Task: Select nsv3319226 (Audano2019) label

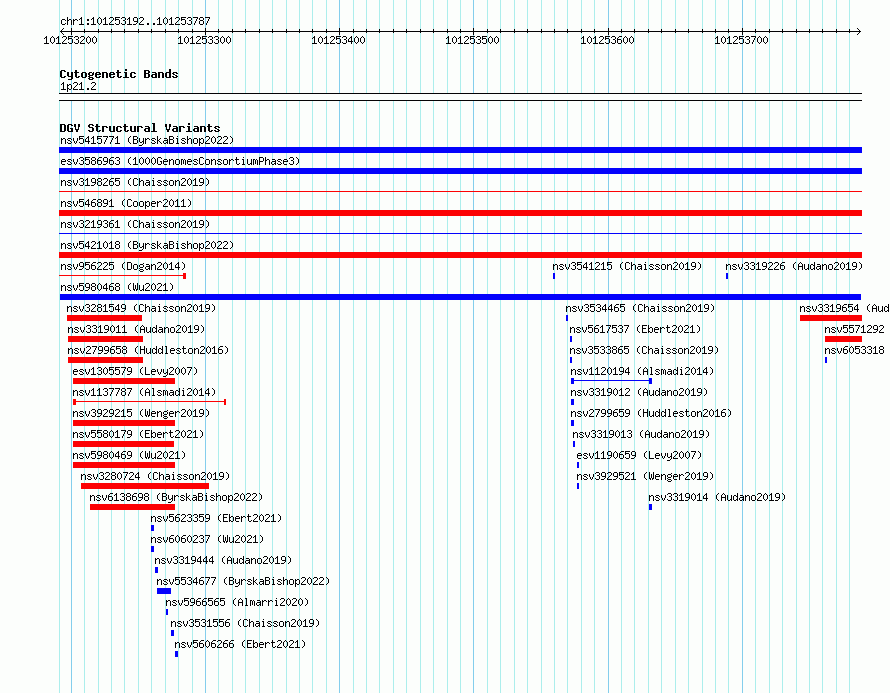Action: coord(794,266)
